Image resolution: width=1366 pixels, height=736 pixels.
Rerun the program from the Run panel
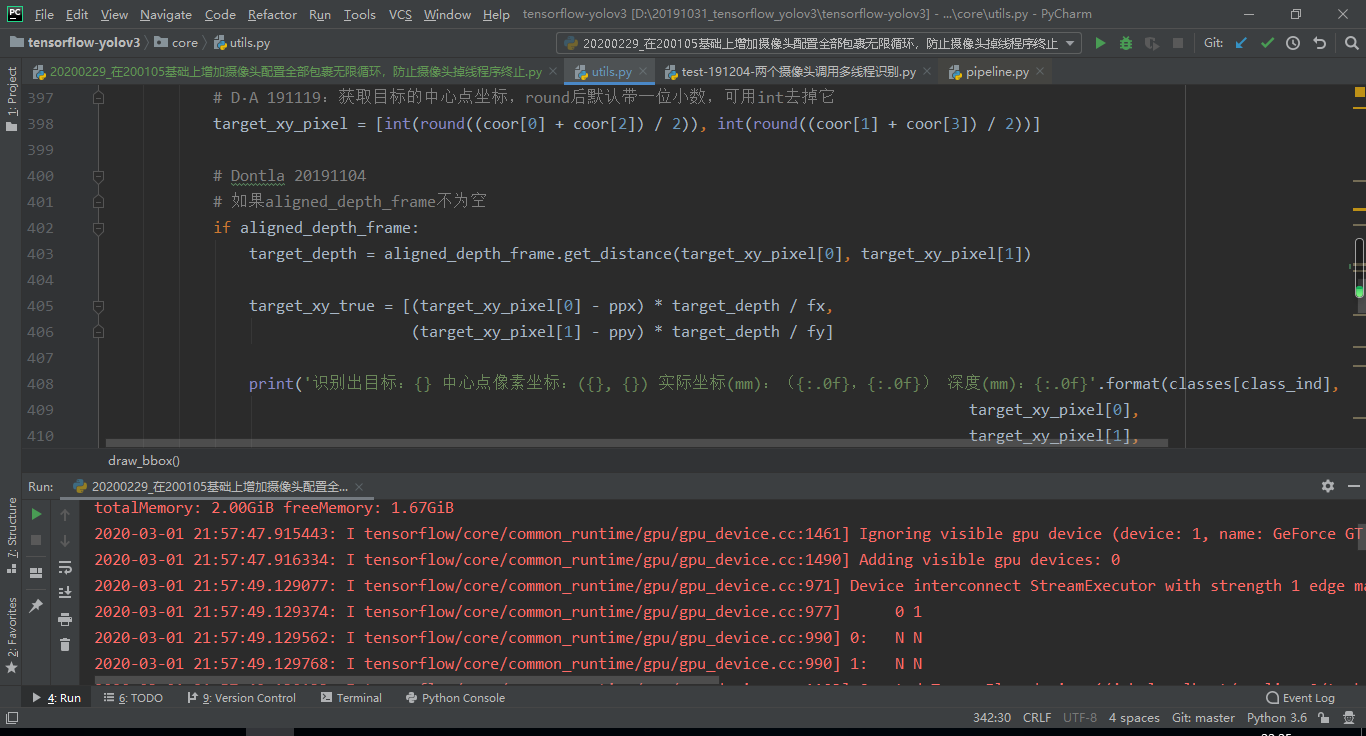(36, 515)
